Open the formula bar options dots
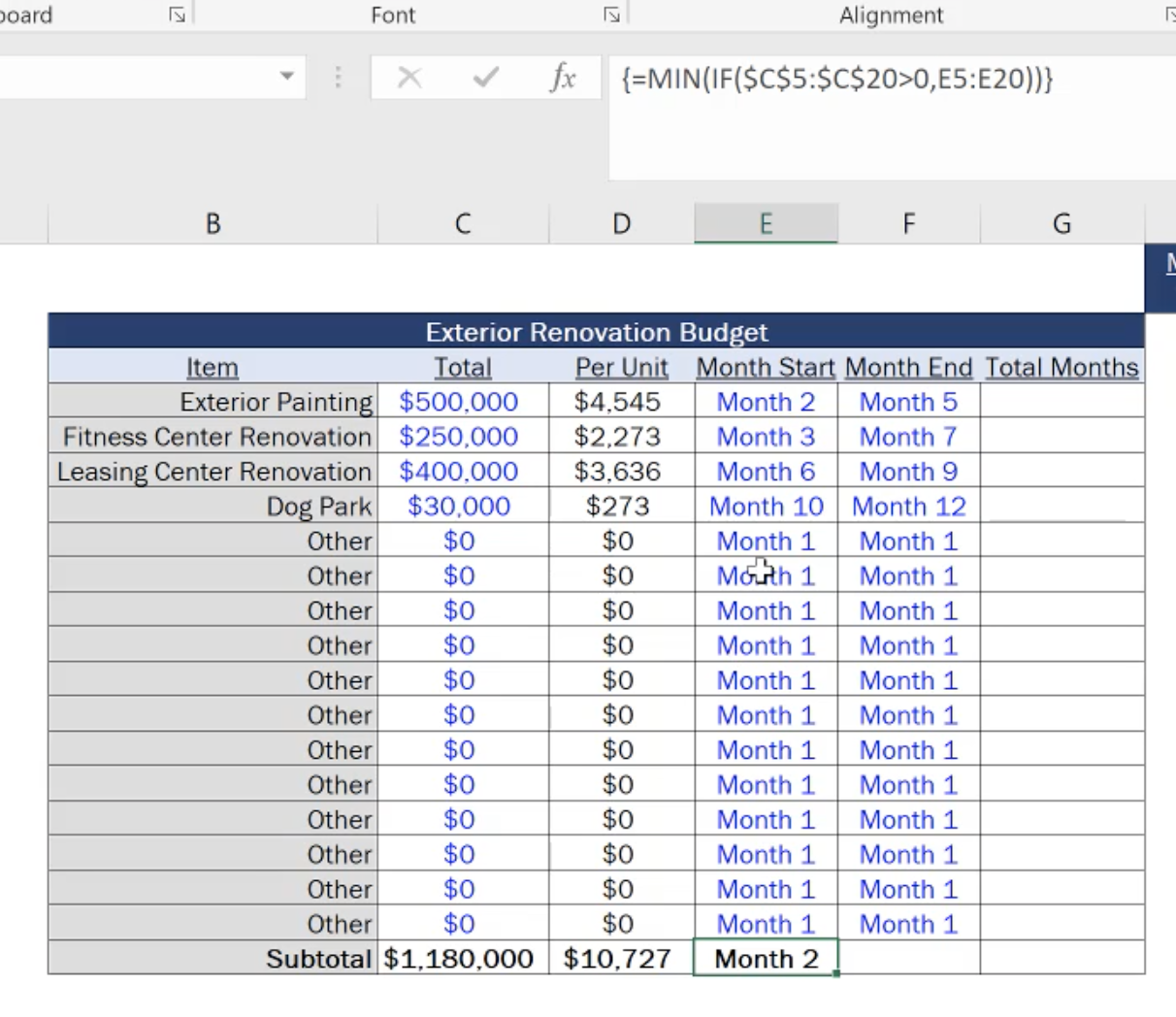Screen dimensions: 1176x1017 tap(338, 78)
